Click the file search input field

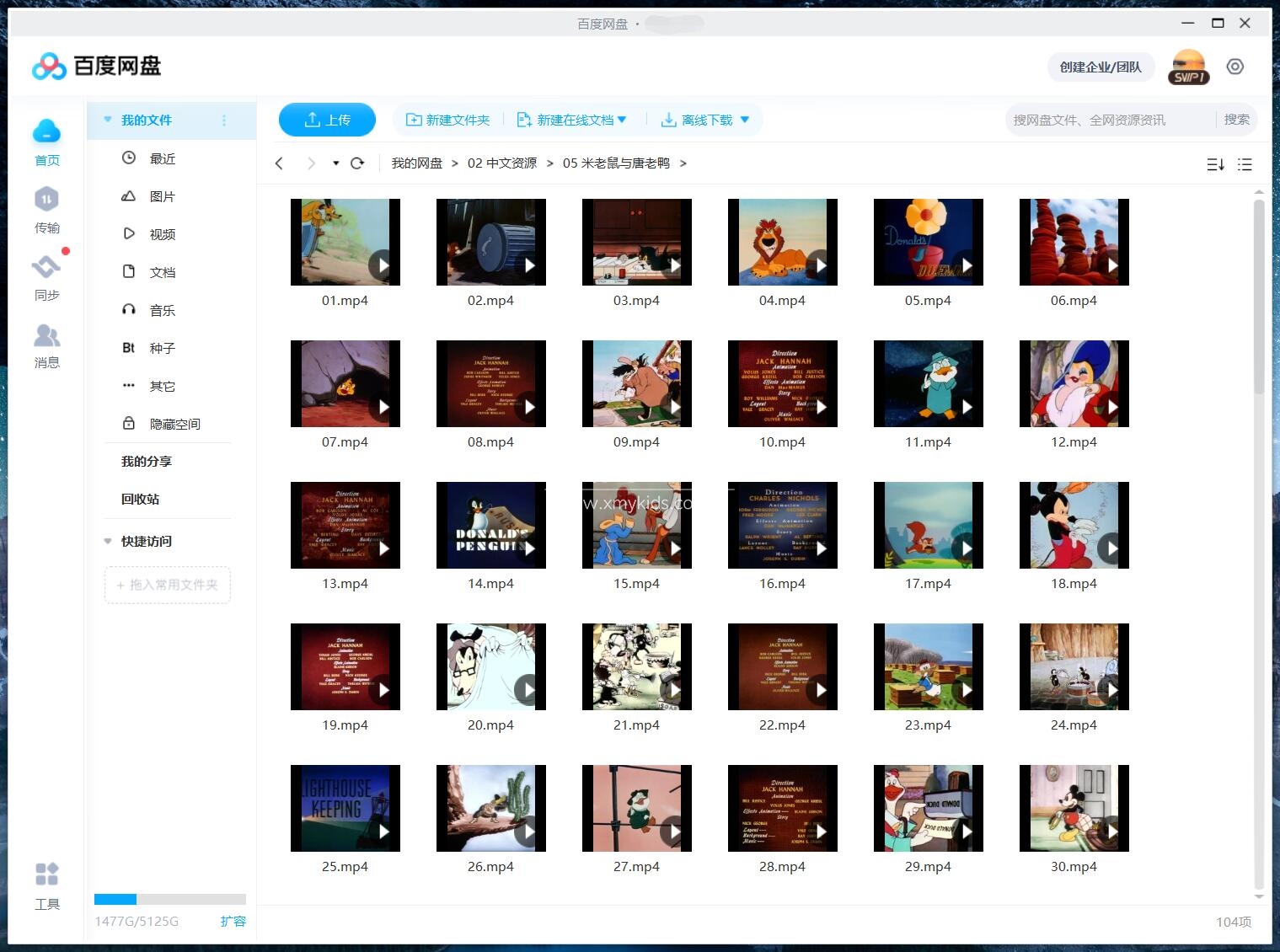1108,120
